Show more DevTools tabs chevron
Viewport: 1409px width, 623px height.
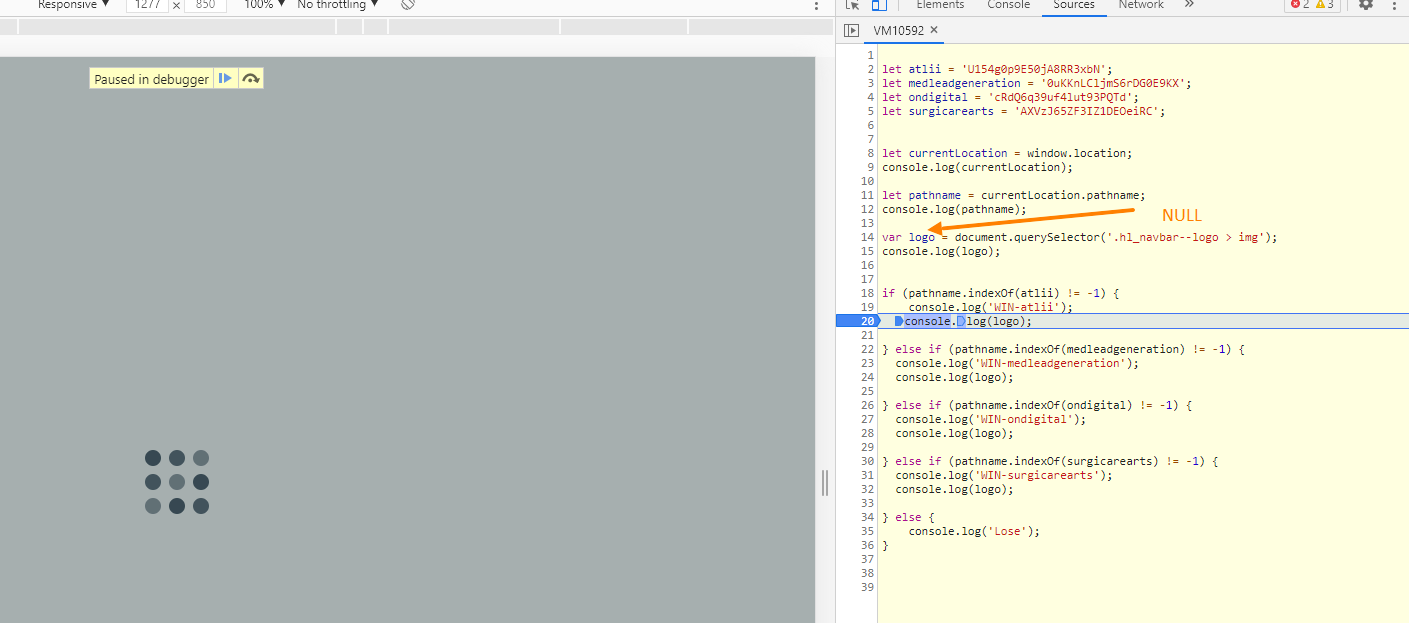tap(1189, 5)
